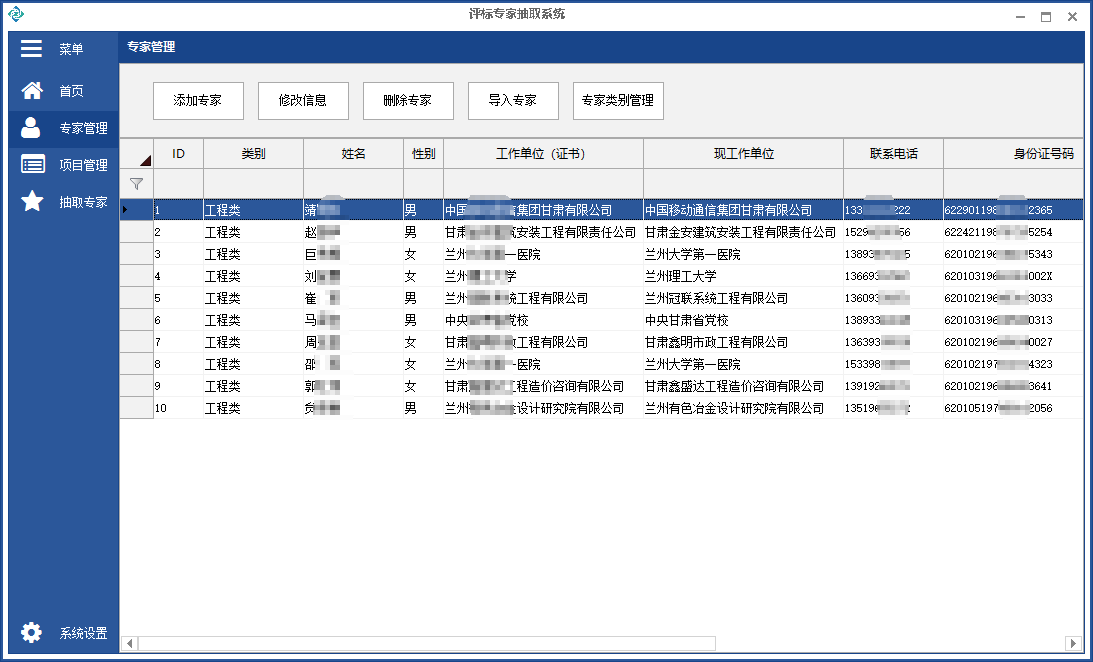Click ID cell 7
The height and width of the screenshot is (662, 1093).
[178, 342]
